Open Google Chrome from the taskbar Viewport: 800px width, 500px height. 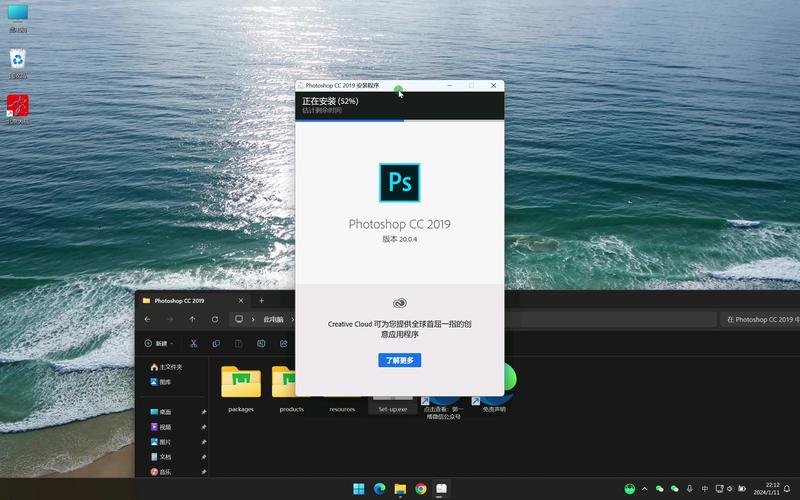(421, 489)
